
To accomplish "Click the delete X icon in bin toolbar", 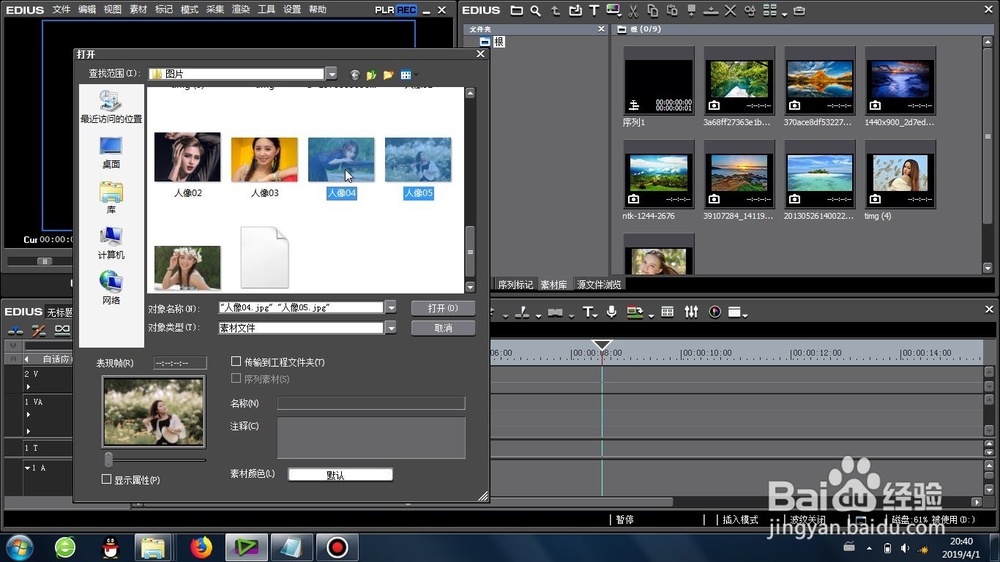I will (x=730, y=10).
